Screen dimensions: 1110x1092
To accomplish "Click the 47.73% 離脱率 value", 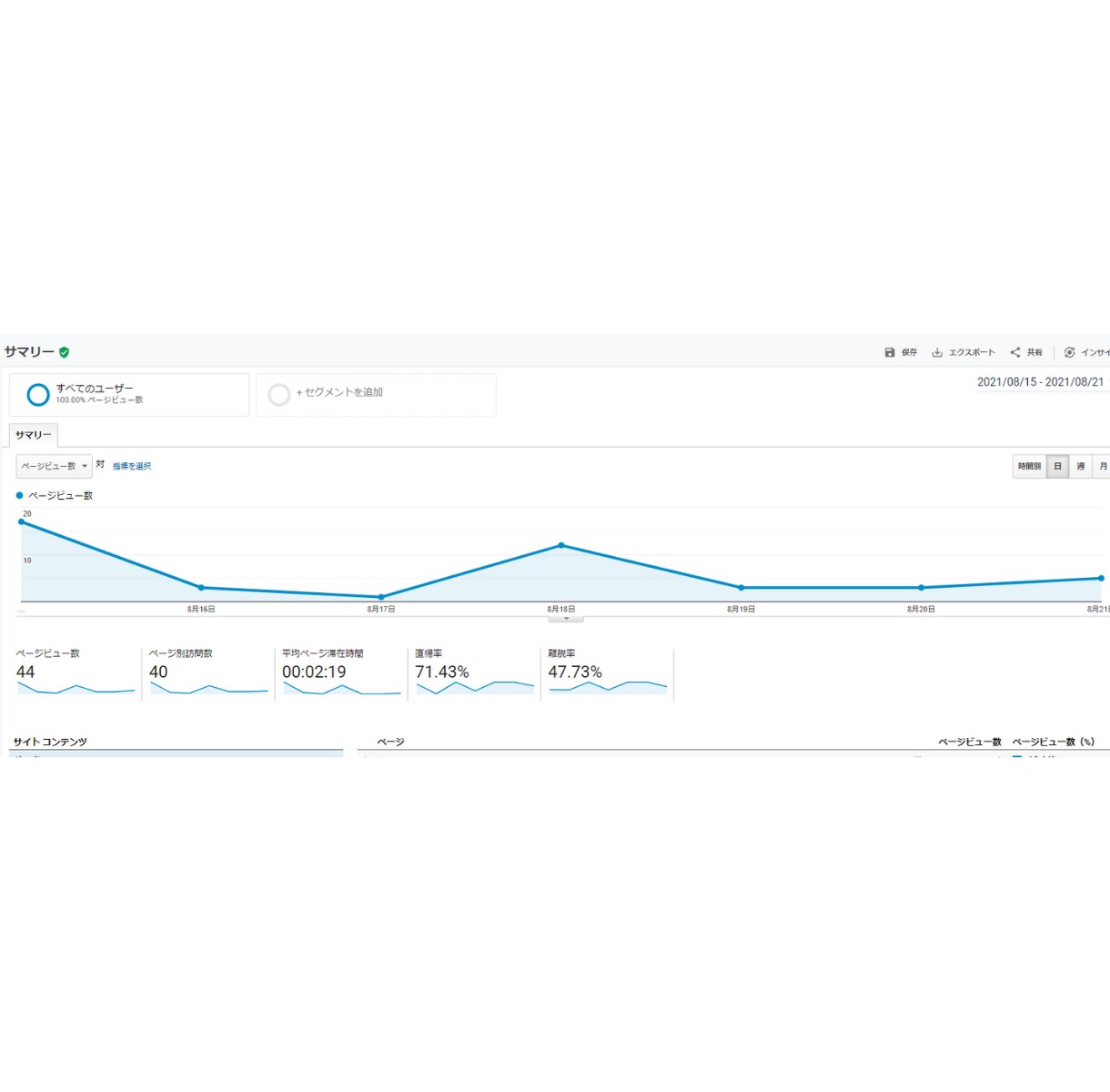I will pyautogui.click(x=575, y=672).
